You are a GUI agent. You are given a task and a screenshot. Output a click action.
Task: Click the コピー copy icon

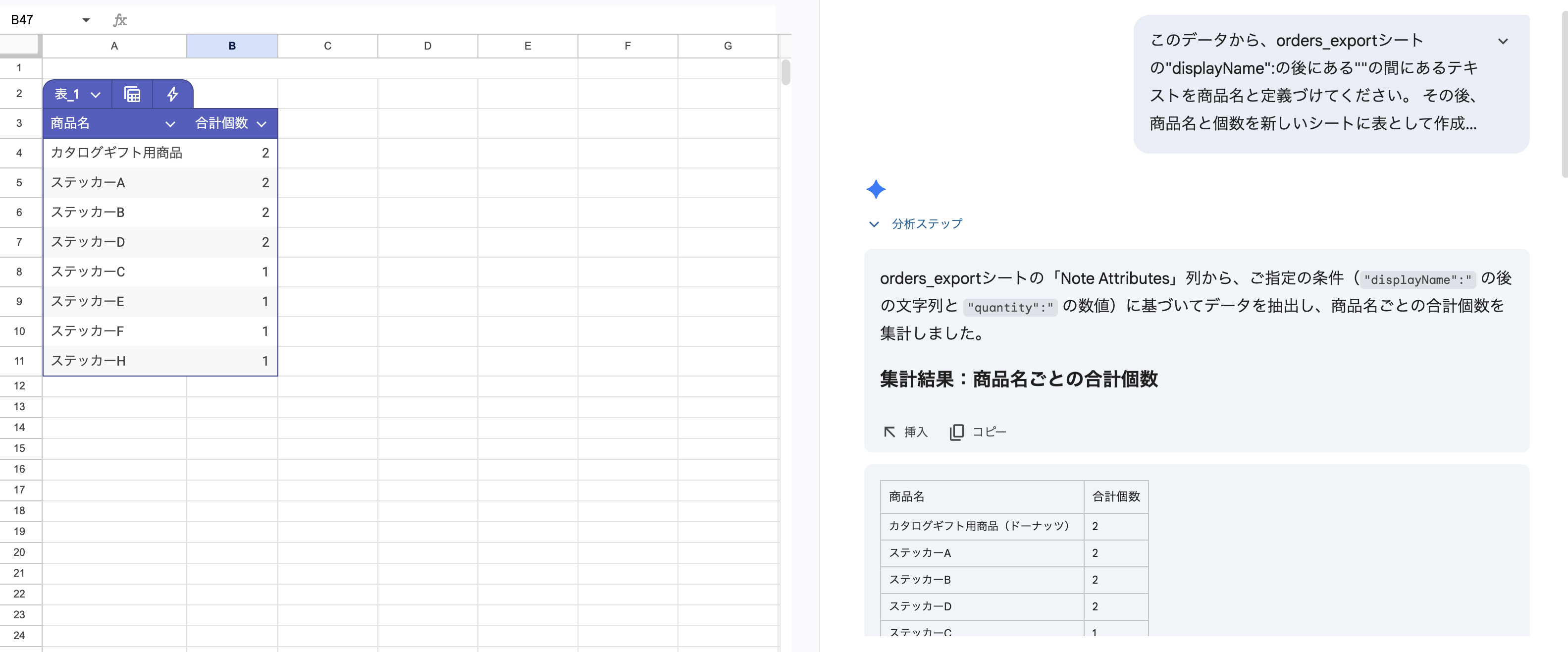pyautogui.click(x=956, y=432)
